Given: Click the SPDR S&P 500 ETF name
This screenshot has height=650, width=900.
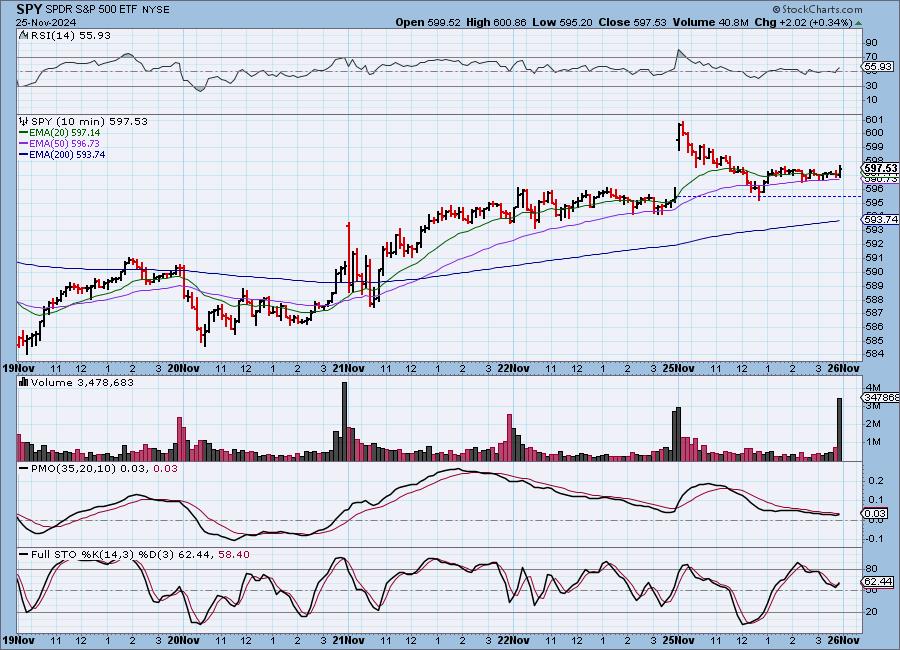Looking at the screenshot, I should (x=90, y=10).
